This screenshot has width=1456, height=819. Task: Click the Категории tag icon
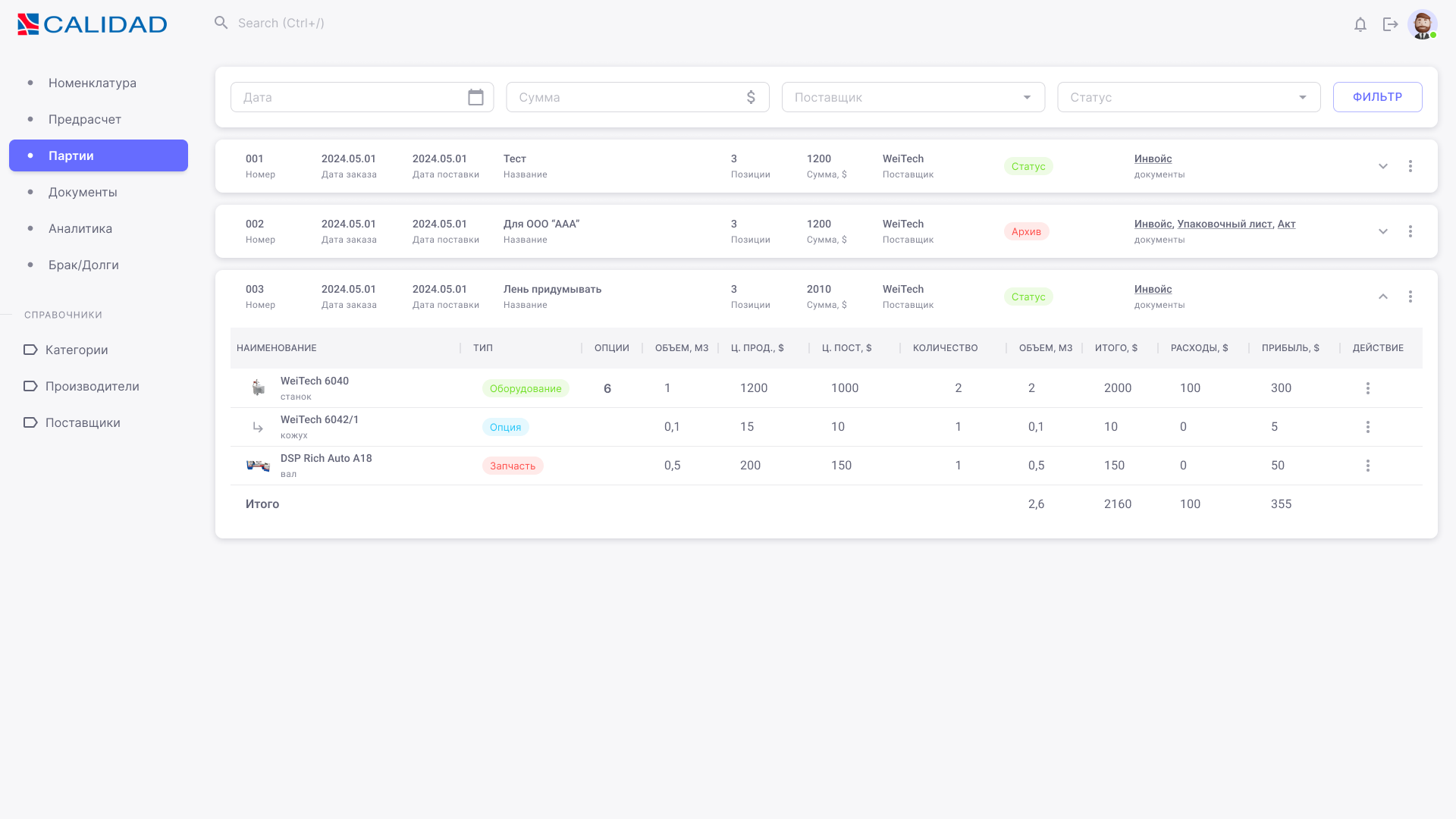pyautogui.click(x=30, y=350)
